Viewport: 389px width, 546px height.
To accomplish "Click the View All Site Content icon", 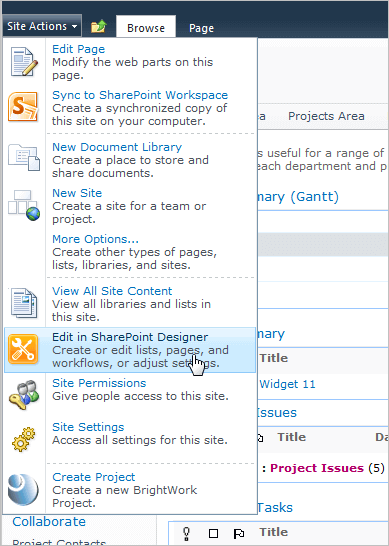I will point(24,303).
